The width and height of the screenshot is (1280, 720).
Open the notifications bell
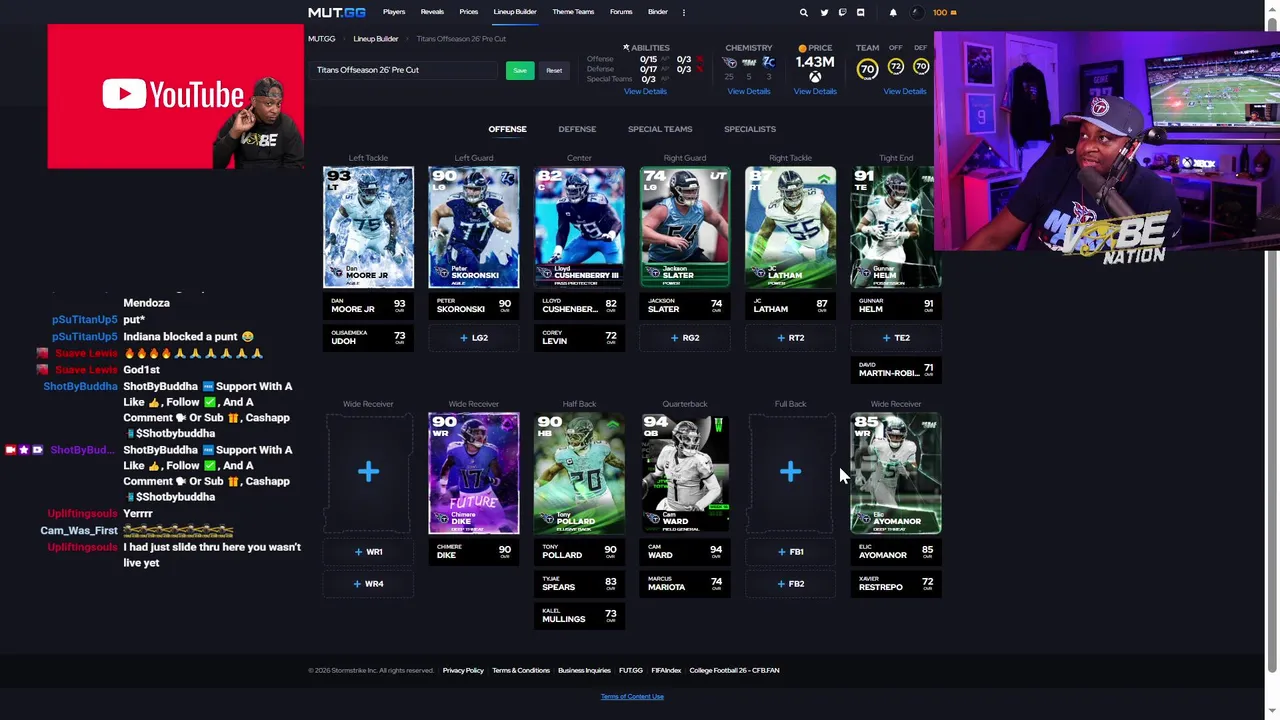893,13
